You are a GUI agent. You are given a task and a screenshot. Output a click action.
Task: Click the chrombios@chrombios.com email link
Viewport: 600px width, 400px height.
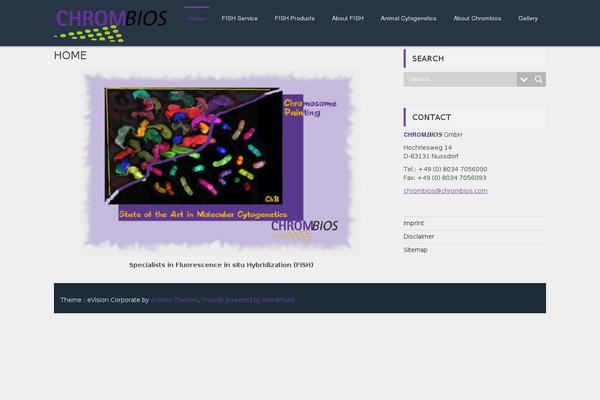[445, 191]
